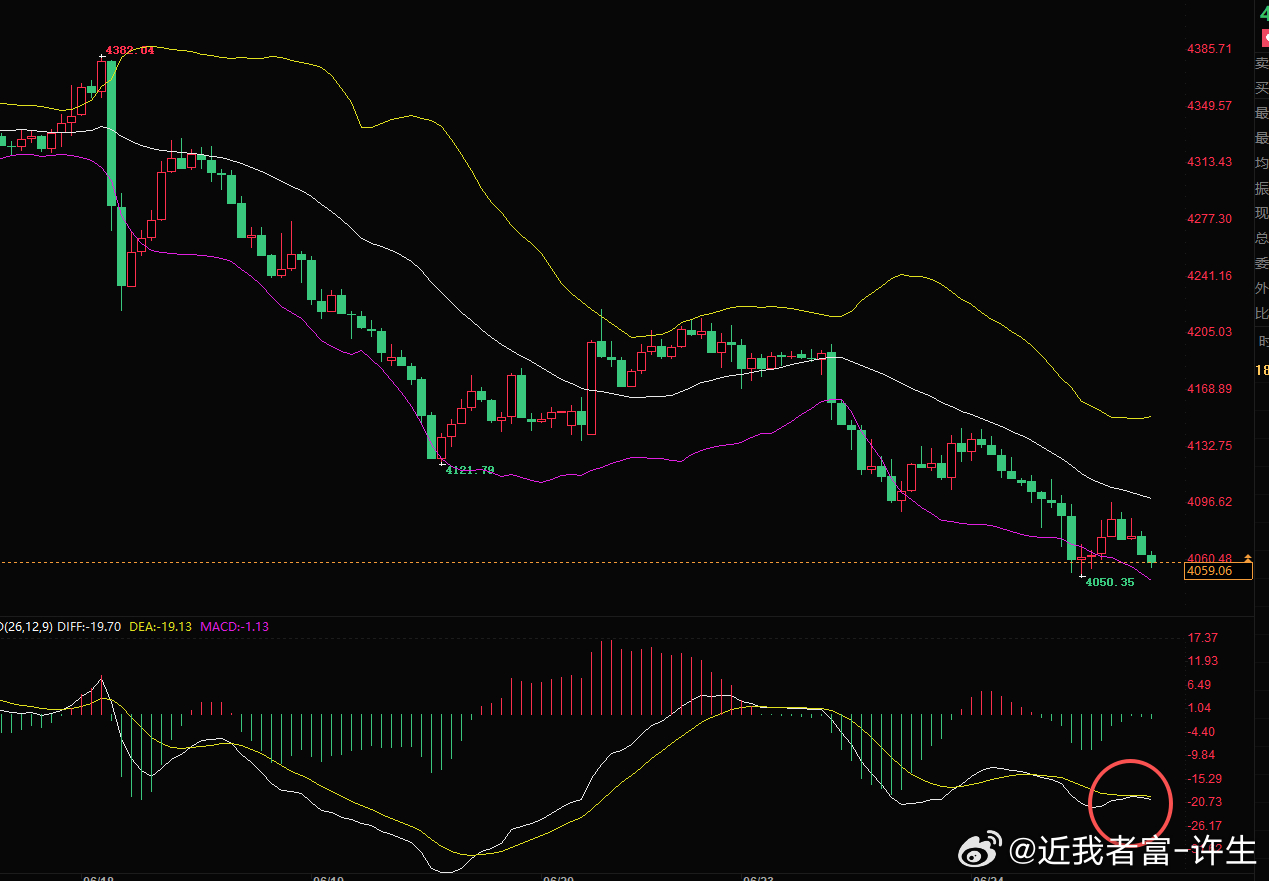
Task: Click the 委 row in side panel
Action: [x=1262, y=262]
